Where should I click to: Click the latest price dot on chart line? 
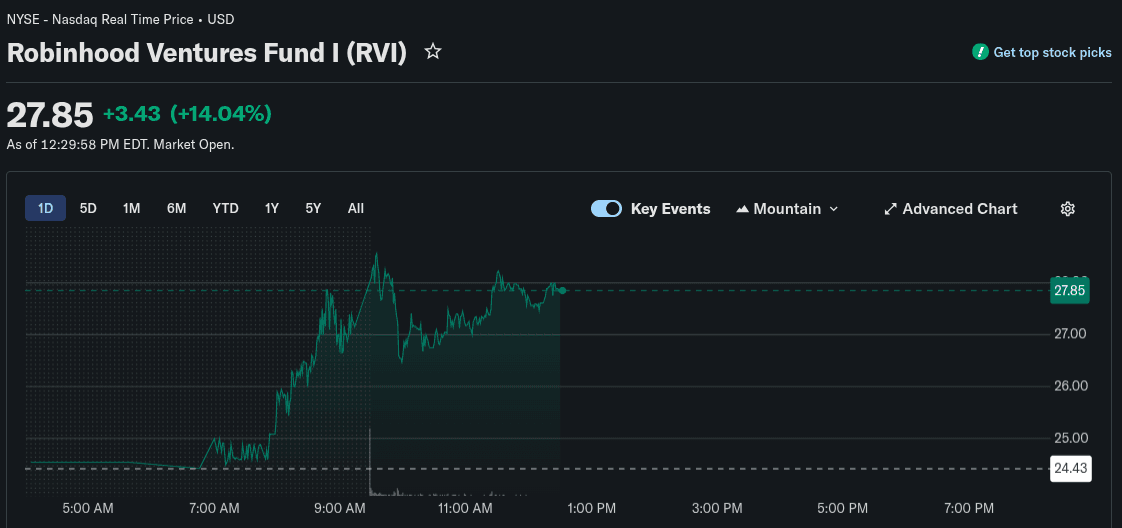point(563,291)
